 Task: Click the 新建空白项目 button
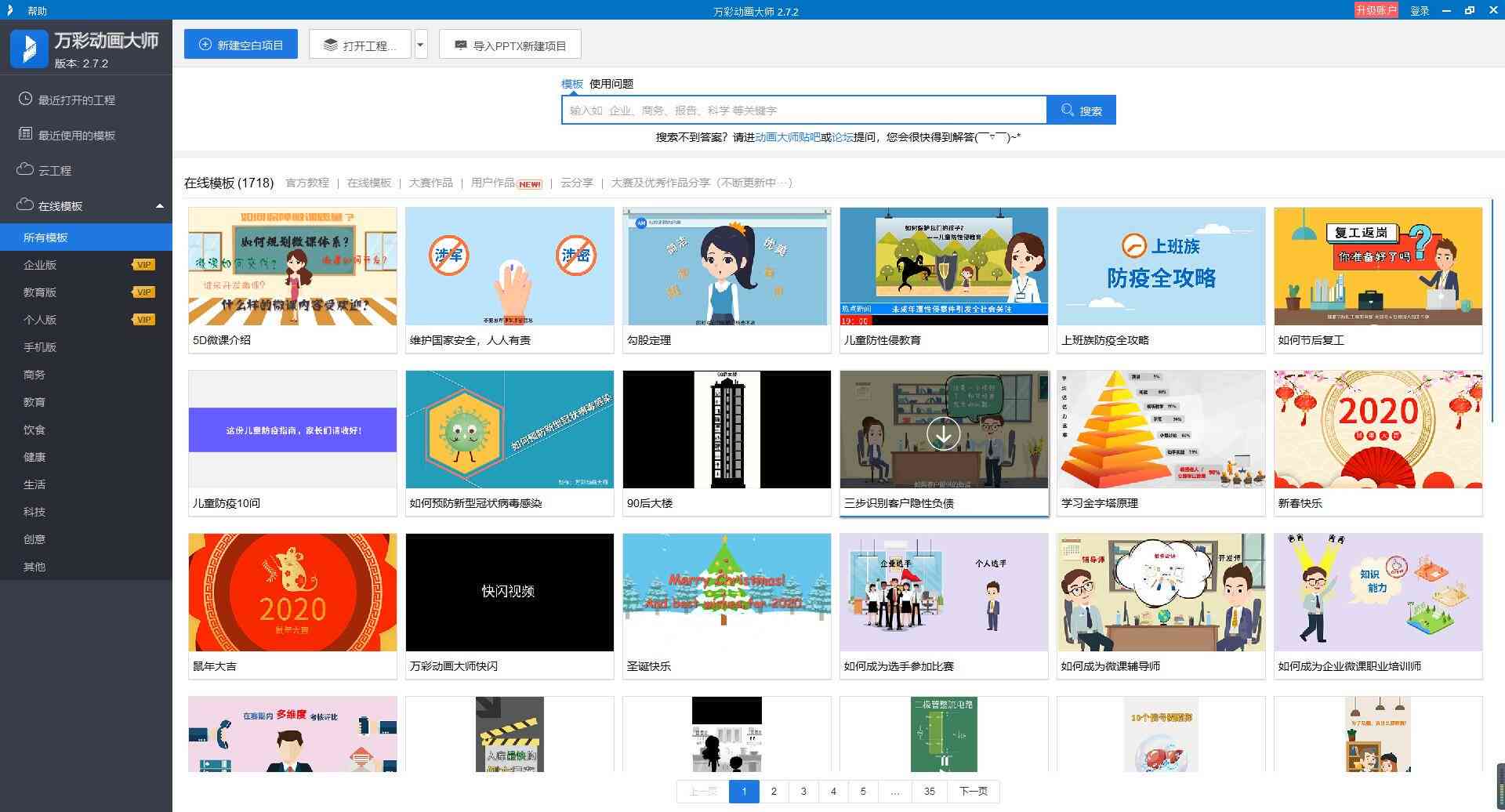(241, 45)
